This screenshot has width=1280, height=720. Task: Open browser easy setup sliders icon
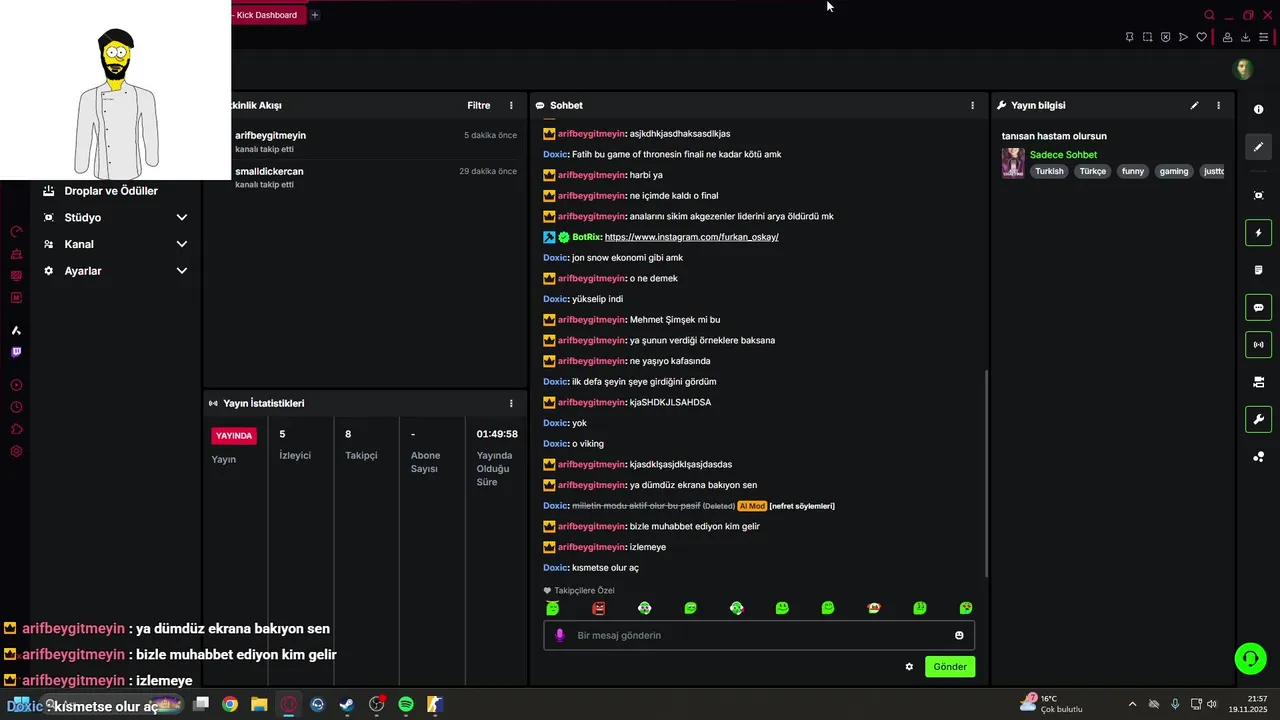1264,37
